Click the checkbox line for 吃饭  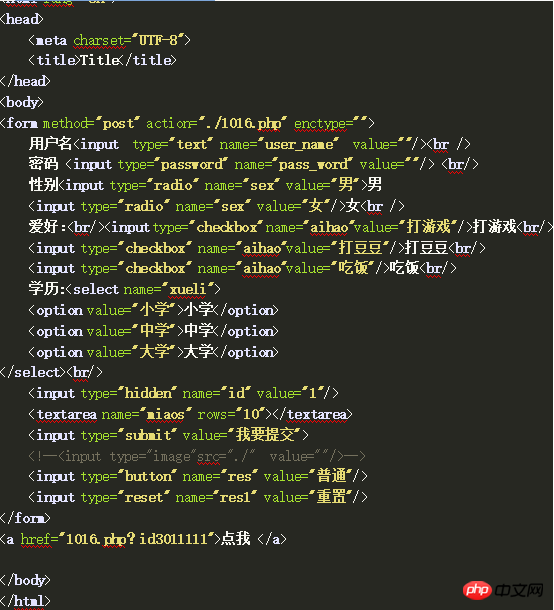tap(242, 268)
